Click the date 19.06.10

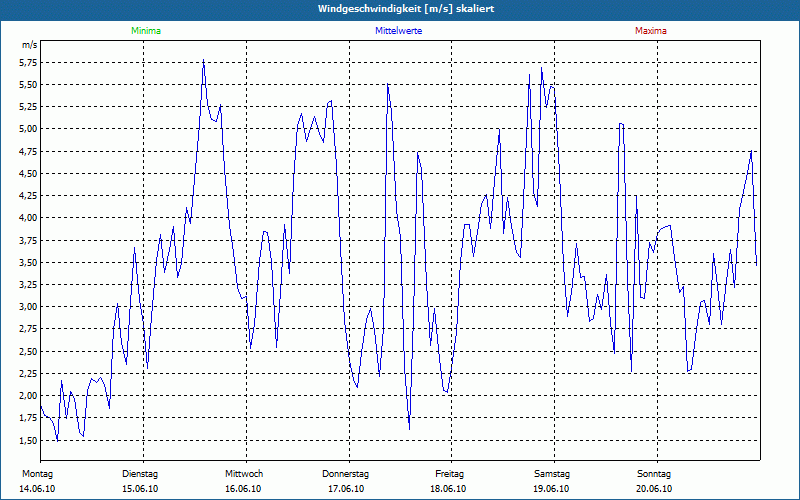(551, 489)
